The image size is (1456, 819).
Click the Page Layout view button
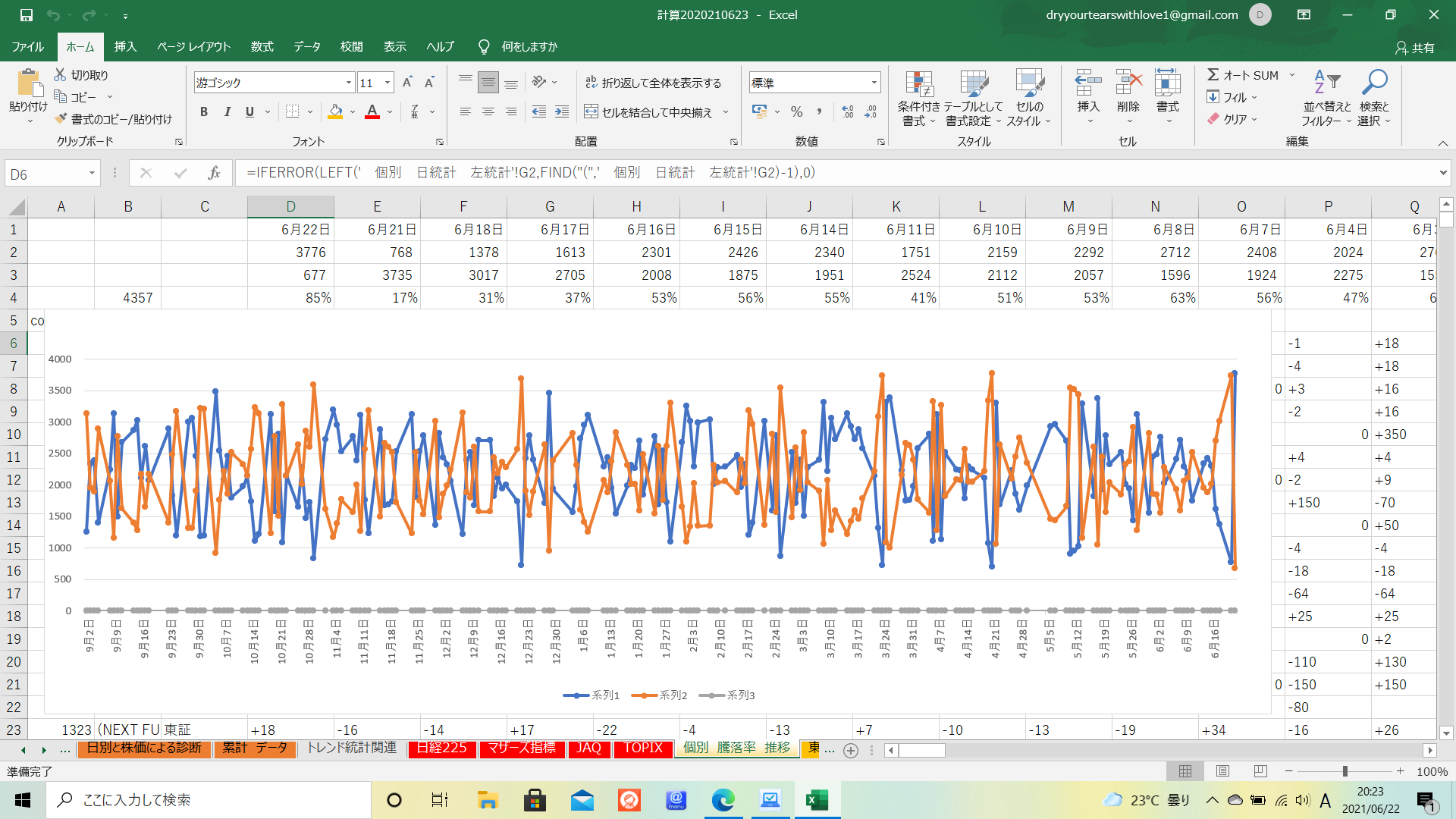click(1222, 771)
